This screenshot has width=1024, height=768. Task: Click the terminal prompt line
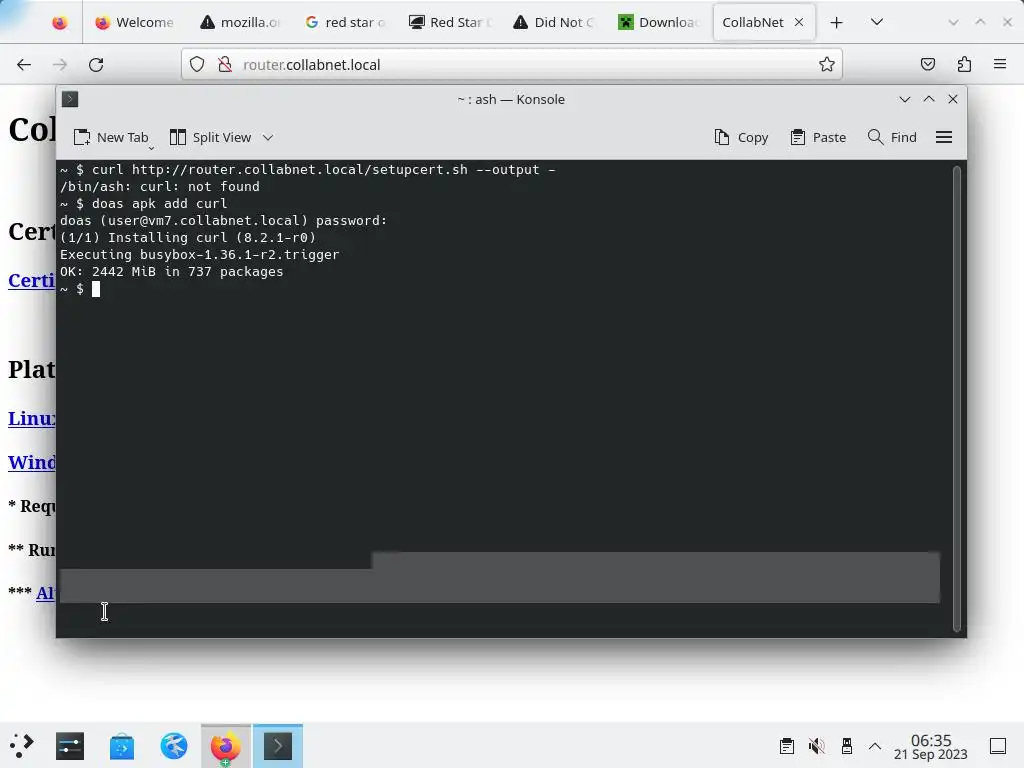pos(80,289)
